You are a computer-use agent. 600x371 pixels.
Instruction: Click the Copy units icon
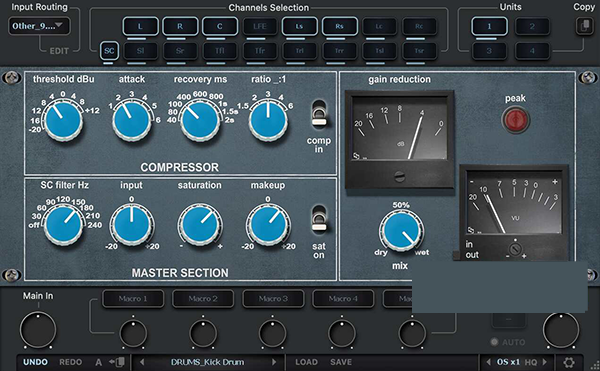click(x=584, y=26)
